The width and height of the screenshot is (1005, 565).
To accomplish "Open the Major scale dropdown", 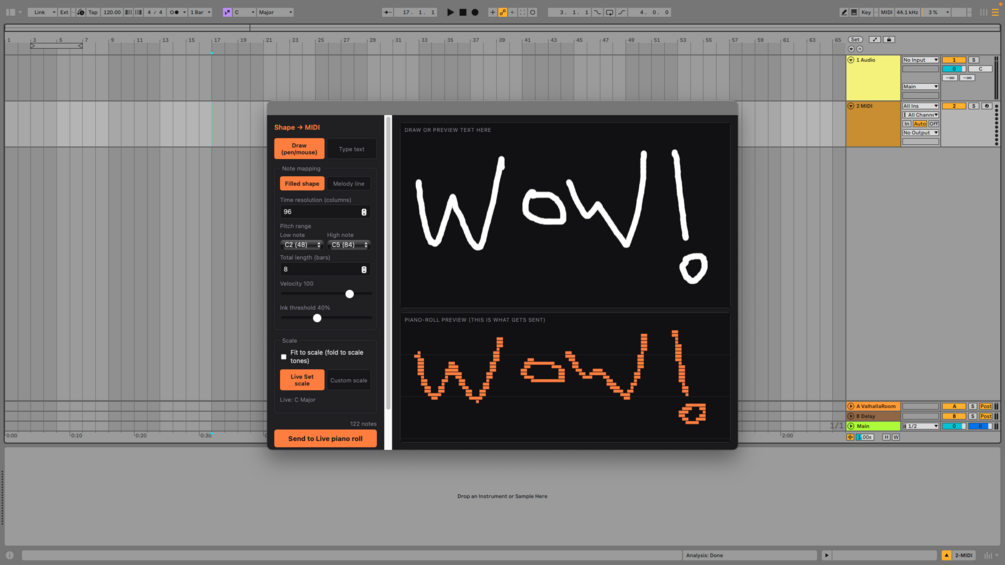I will click(x=275, y=12).
